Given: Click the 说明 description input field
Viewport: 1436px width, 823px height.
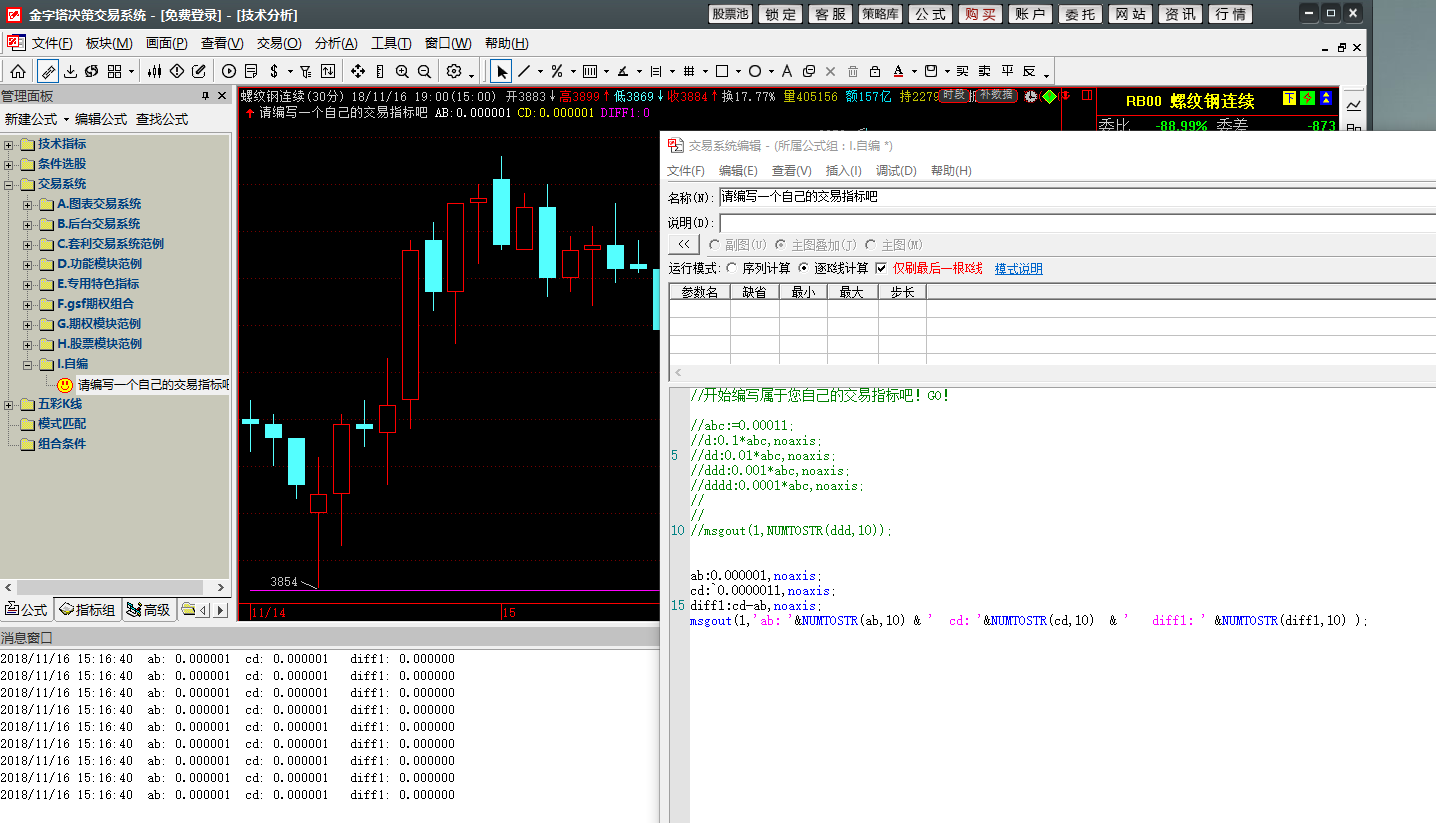Looking at the screenshot, I should 1077,223.
